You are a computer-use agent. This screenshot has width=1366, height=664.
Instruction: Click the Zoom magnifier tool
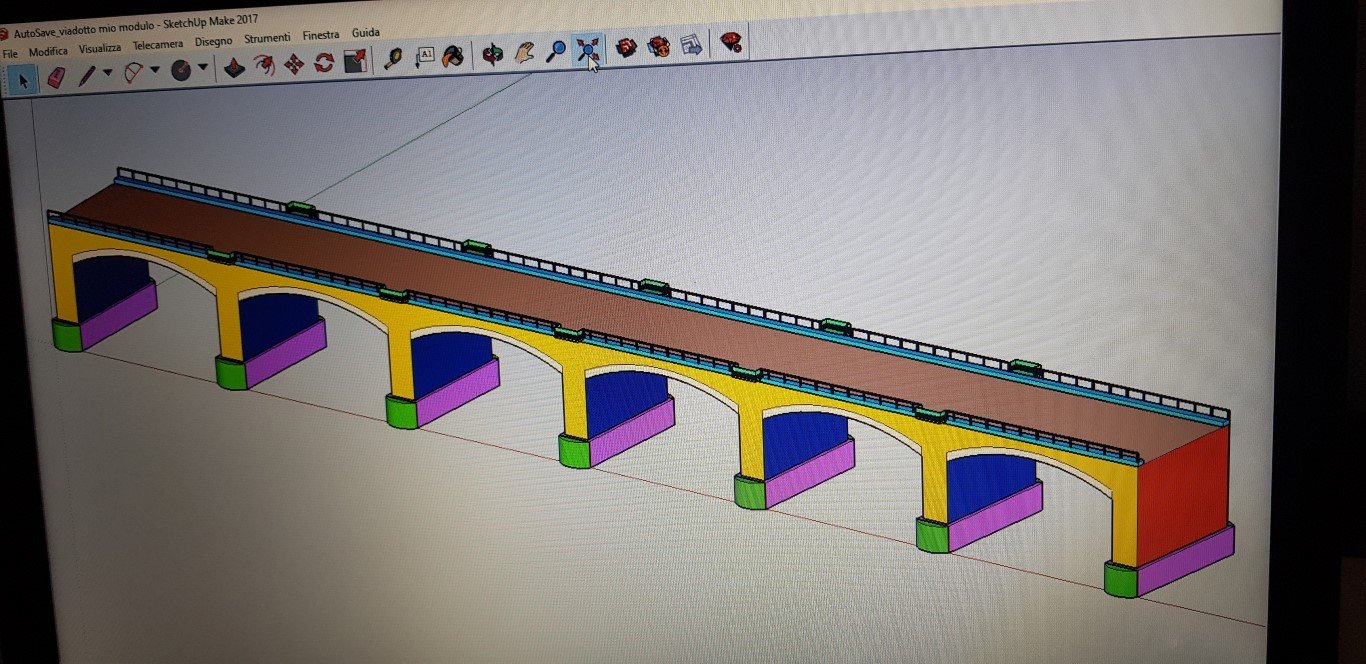point(556,50)
